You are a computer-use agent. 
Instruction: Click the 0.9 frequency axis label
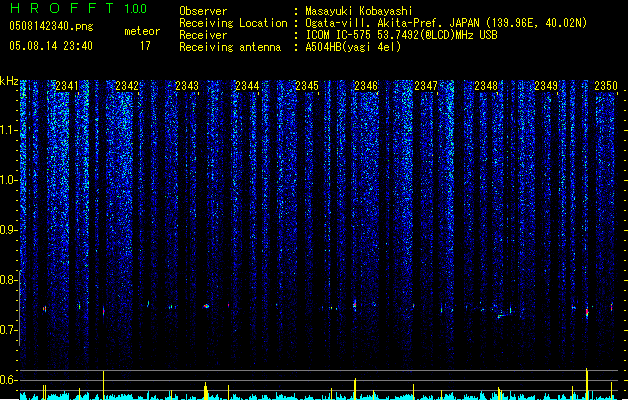(x=8, y=230)
